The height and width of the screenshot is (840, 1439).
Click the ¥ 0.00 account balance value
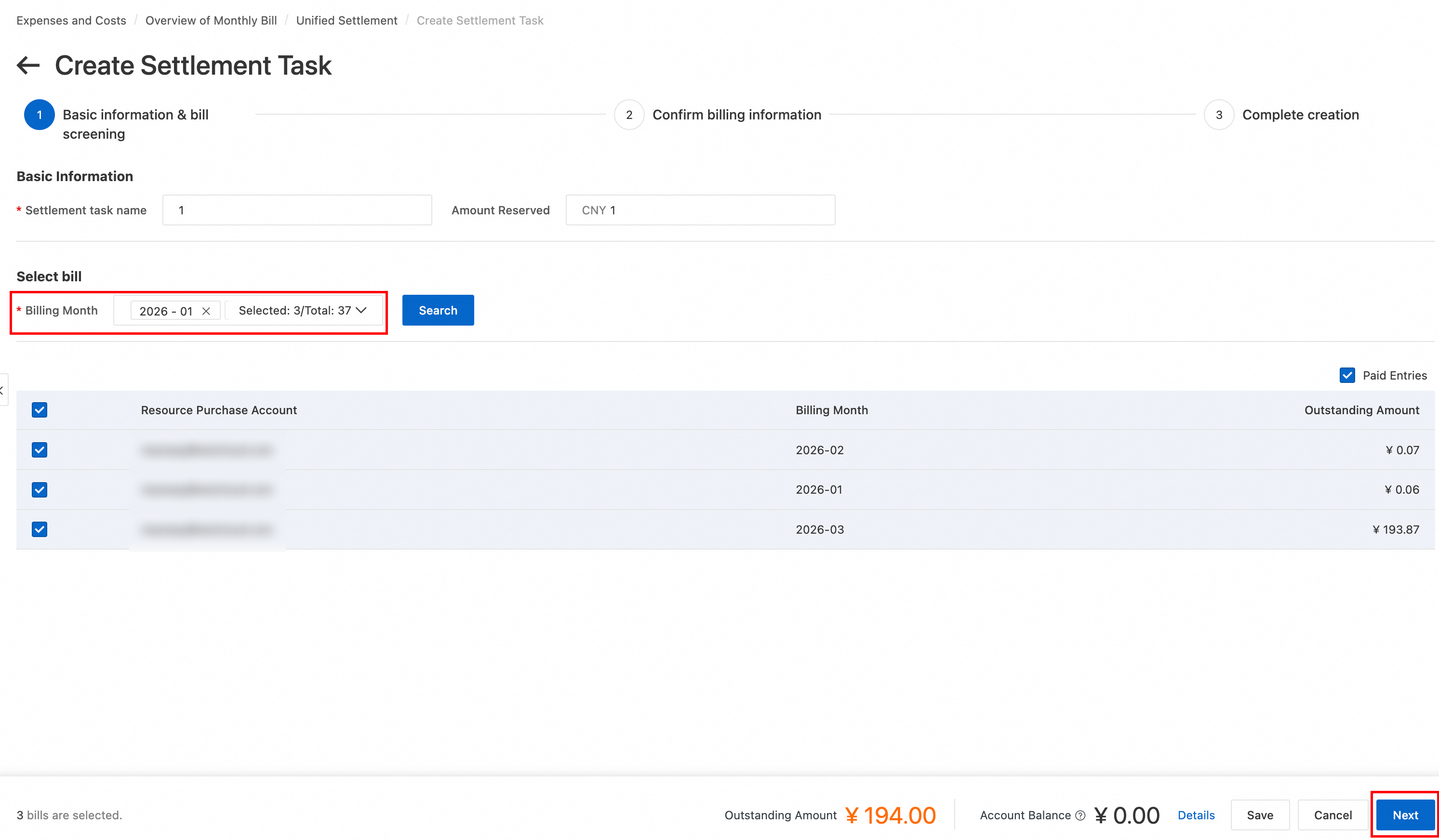[x=1127, y=815]
